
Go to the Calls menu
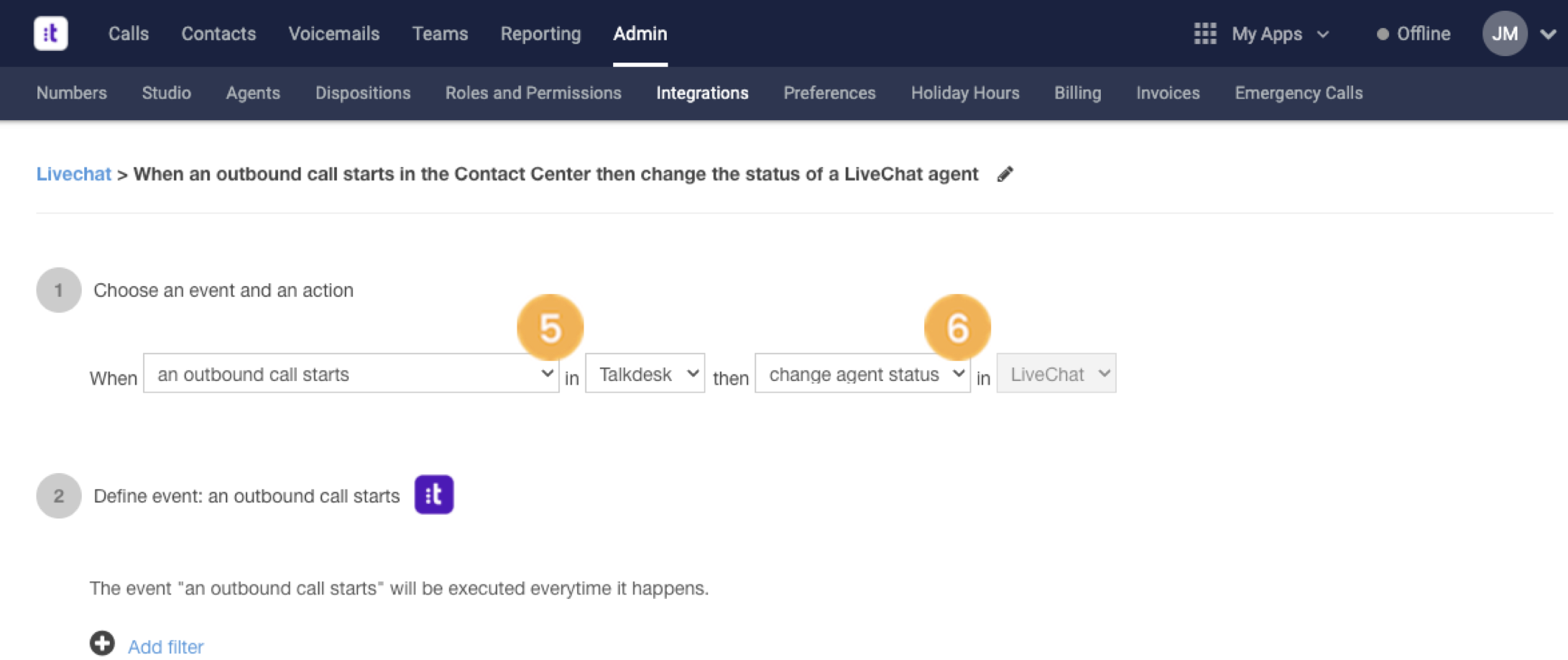pos(129,34)
